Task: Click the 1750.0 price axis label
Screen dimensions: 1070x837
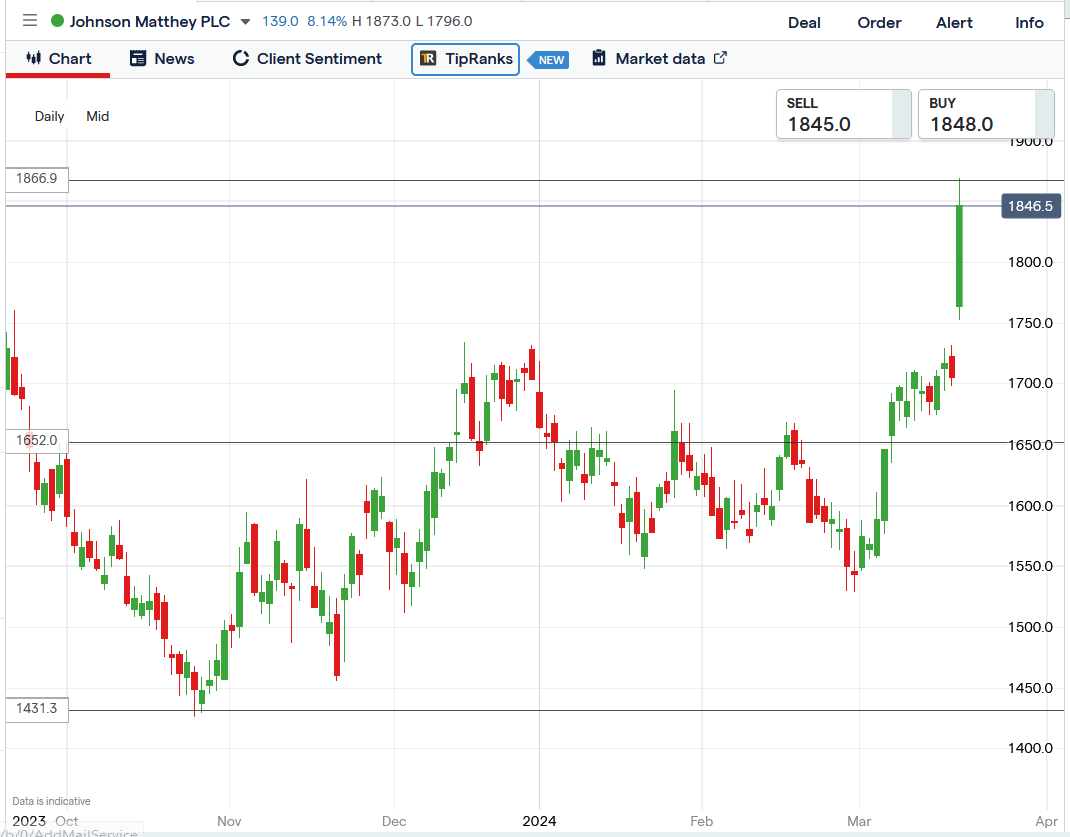Action: coord(1030,323)
